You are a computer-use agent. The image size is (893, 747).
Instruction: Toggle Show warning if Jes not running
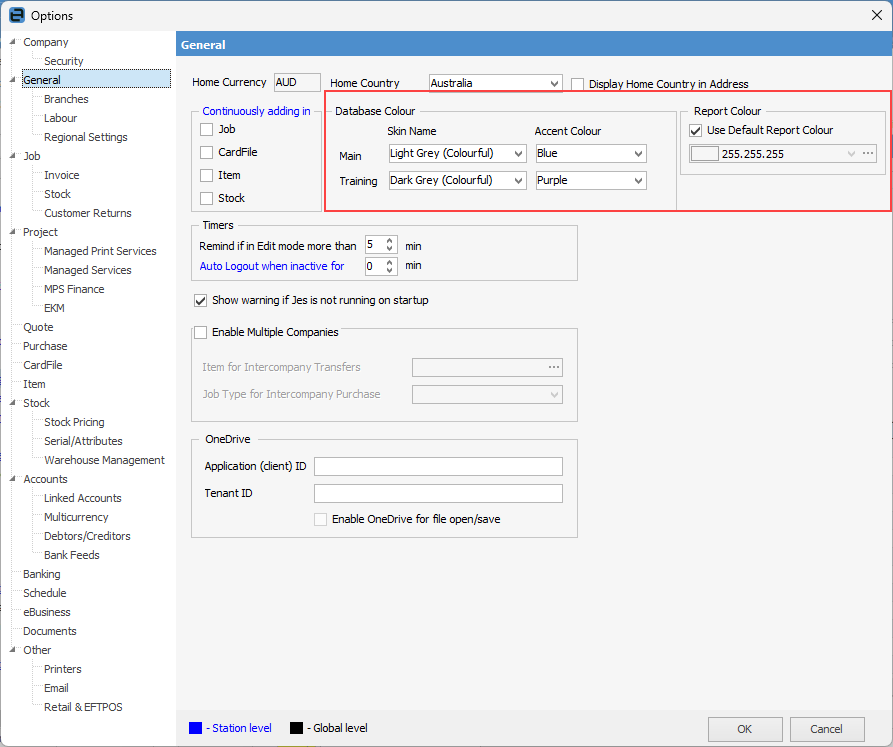click(x=201, y=301)
